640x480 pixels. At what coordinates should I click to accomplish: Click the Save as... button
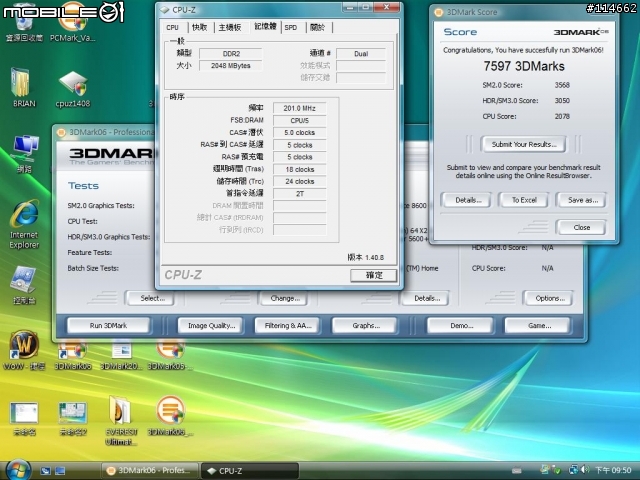[582, 200]
